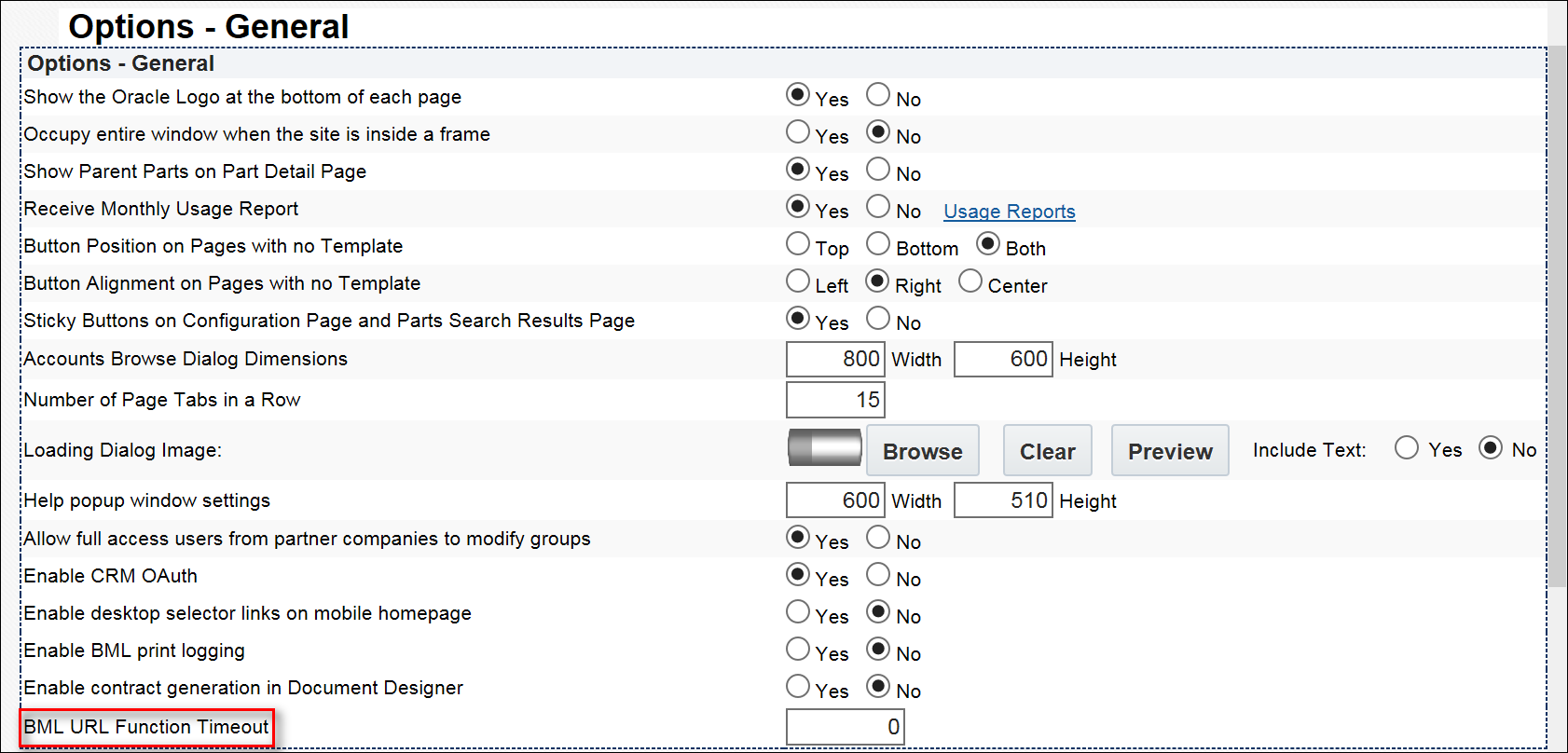Viewport: 1568px width, 753px height.
Task: Select Left button alignment option
Action: coord(798,281)
